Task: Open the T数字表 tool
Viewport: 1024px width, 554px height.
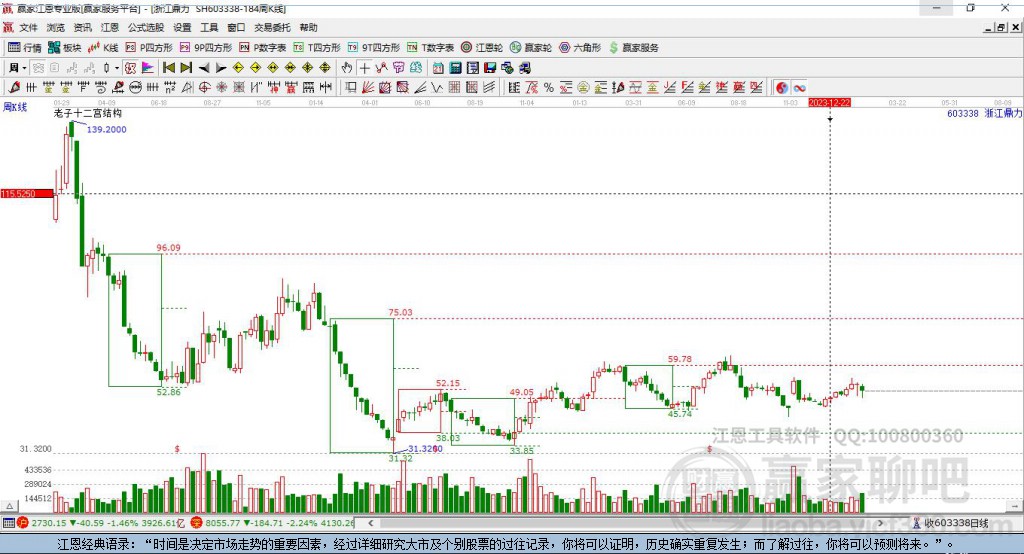Action: click(x=430, y=48)
